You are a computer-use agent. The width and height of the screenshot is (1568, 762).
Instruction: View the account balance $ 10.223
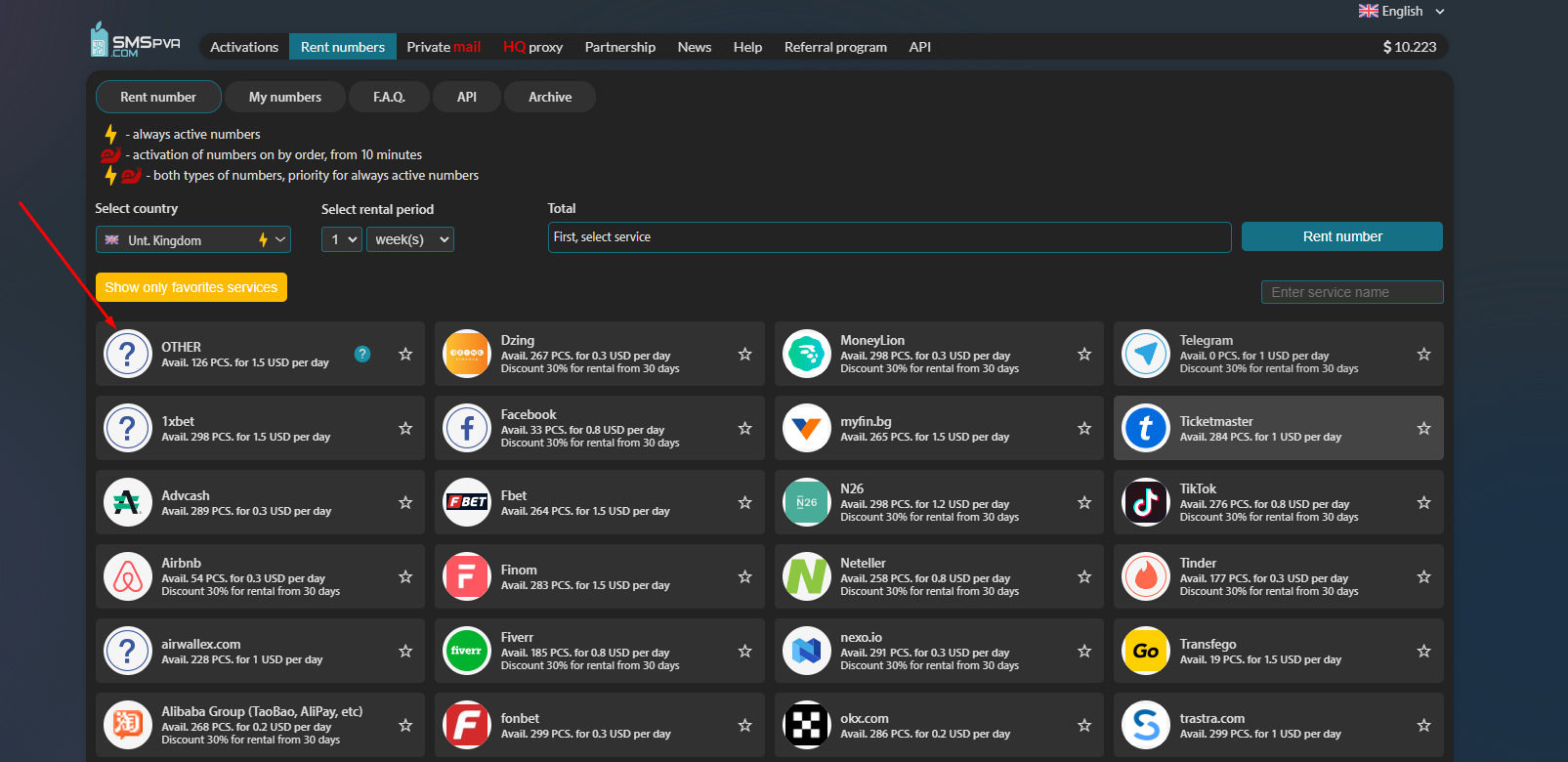tap(1410, 47)
